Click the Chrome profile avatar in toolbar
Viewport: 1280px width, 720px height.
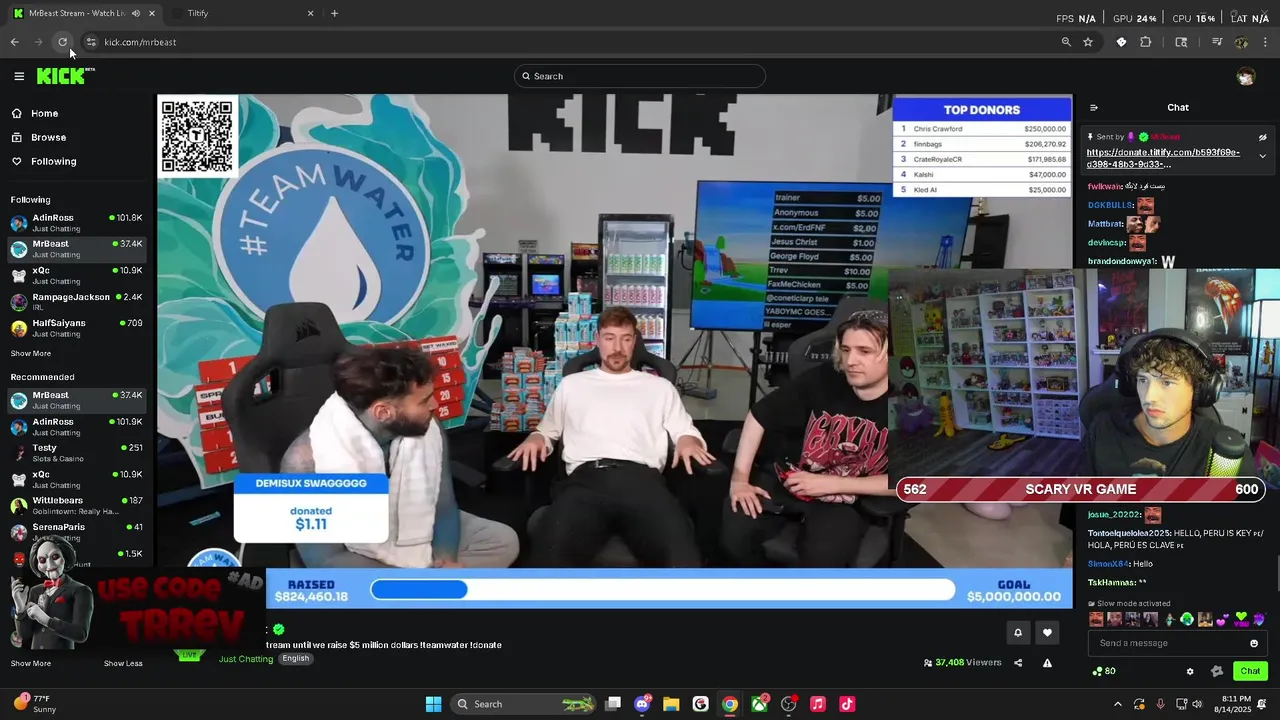tap(1241, 42)
